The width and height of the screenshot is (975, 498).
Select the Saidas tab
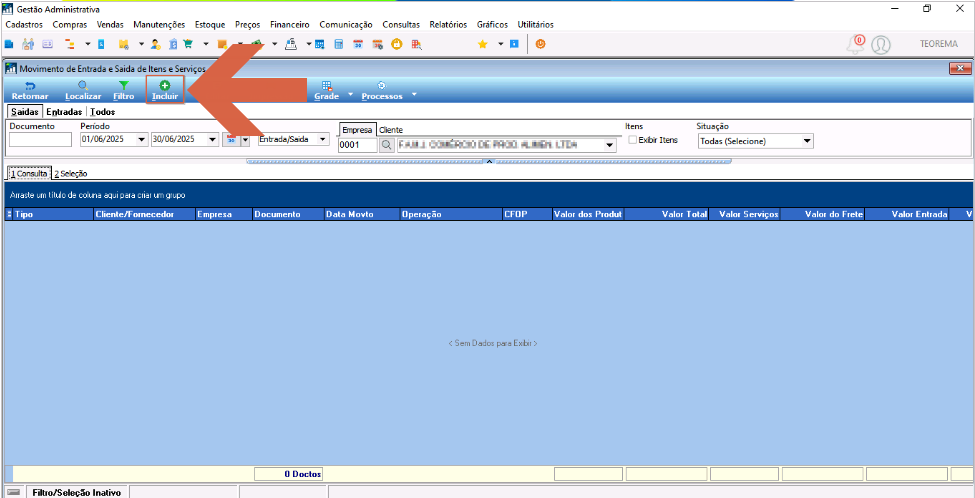point(25,112)
